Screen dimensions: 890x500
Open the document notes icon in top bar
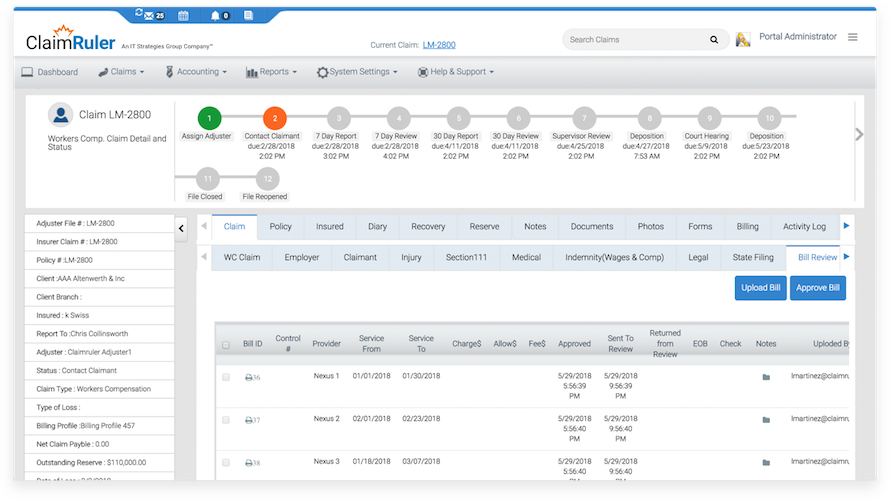pyautogui.click(x=247, y=16)
